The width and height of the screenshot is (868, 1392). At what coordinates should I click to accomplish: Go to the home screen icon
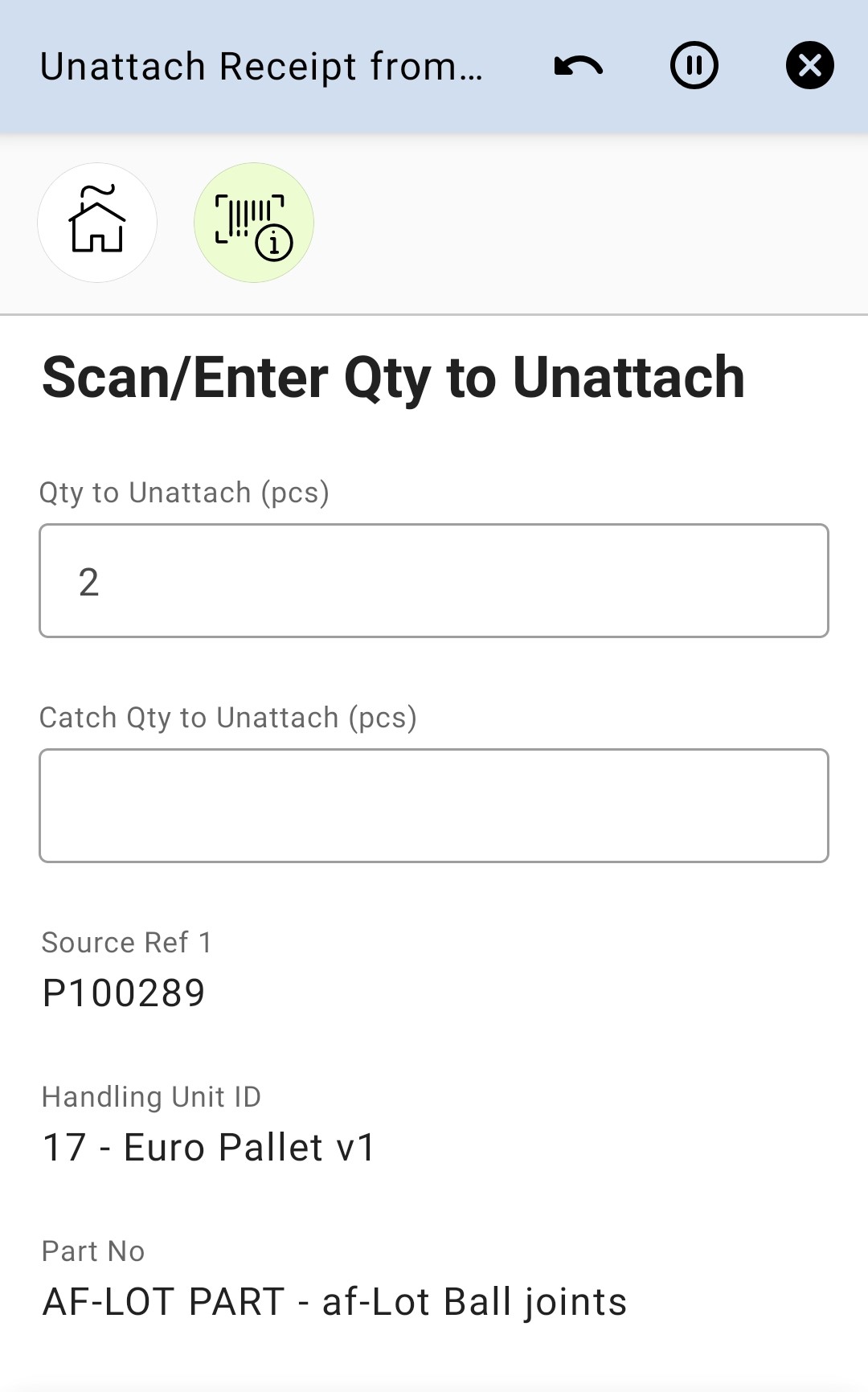point(97,223)
